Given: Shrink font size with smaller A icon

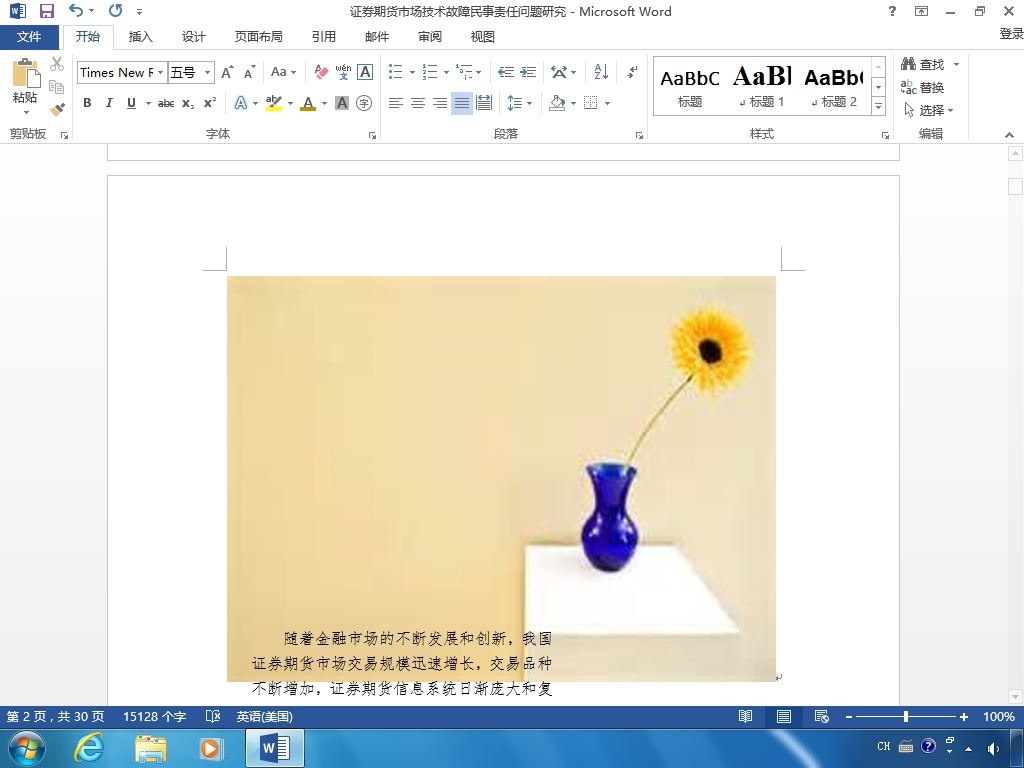Looking at the screenshot, I should click(x=249, y=72).
